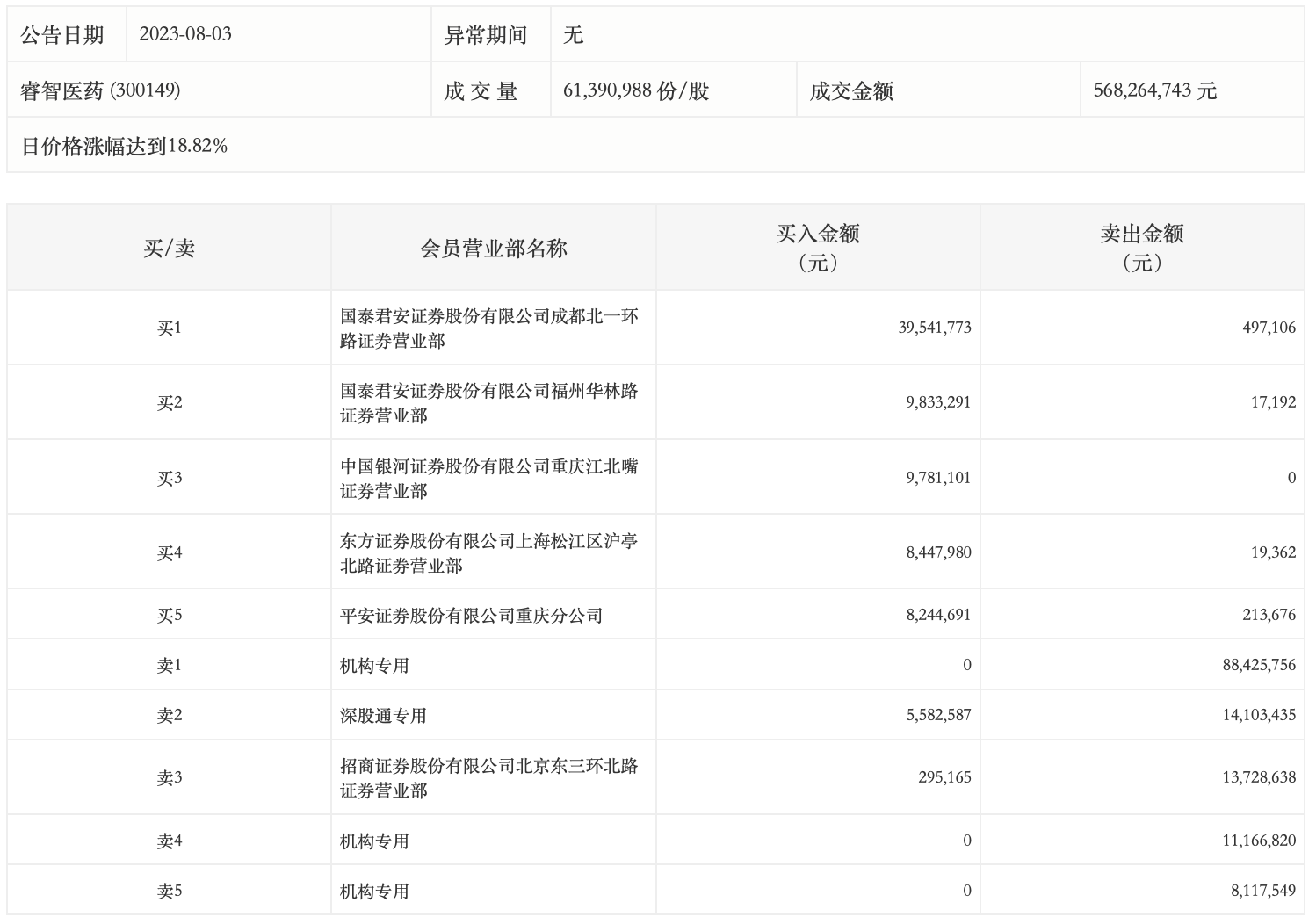
Task: Click the 卖1 sell amount 88,425,756
Action: (1258, 665)
